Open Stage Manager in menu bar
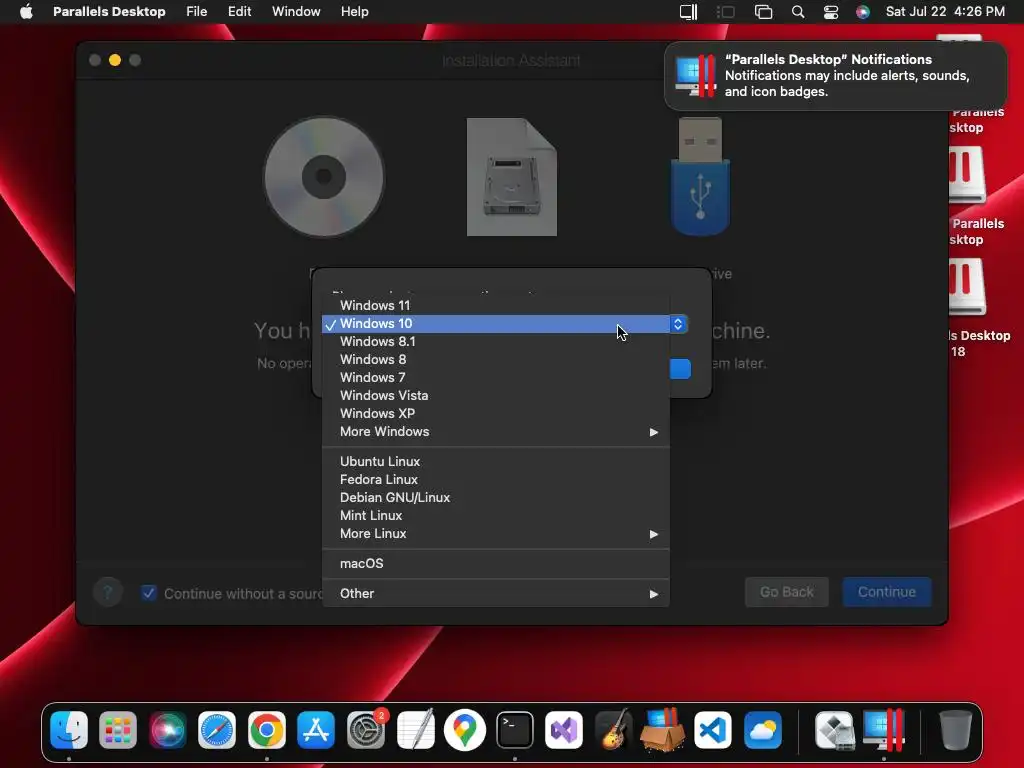Viewport: 1024px width, 768px height. point(726,11)
